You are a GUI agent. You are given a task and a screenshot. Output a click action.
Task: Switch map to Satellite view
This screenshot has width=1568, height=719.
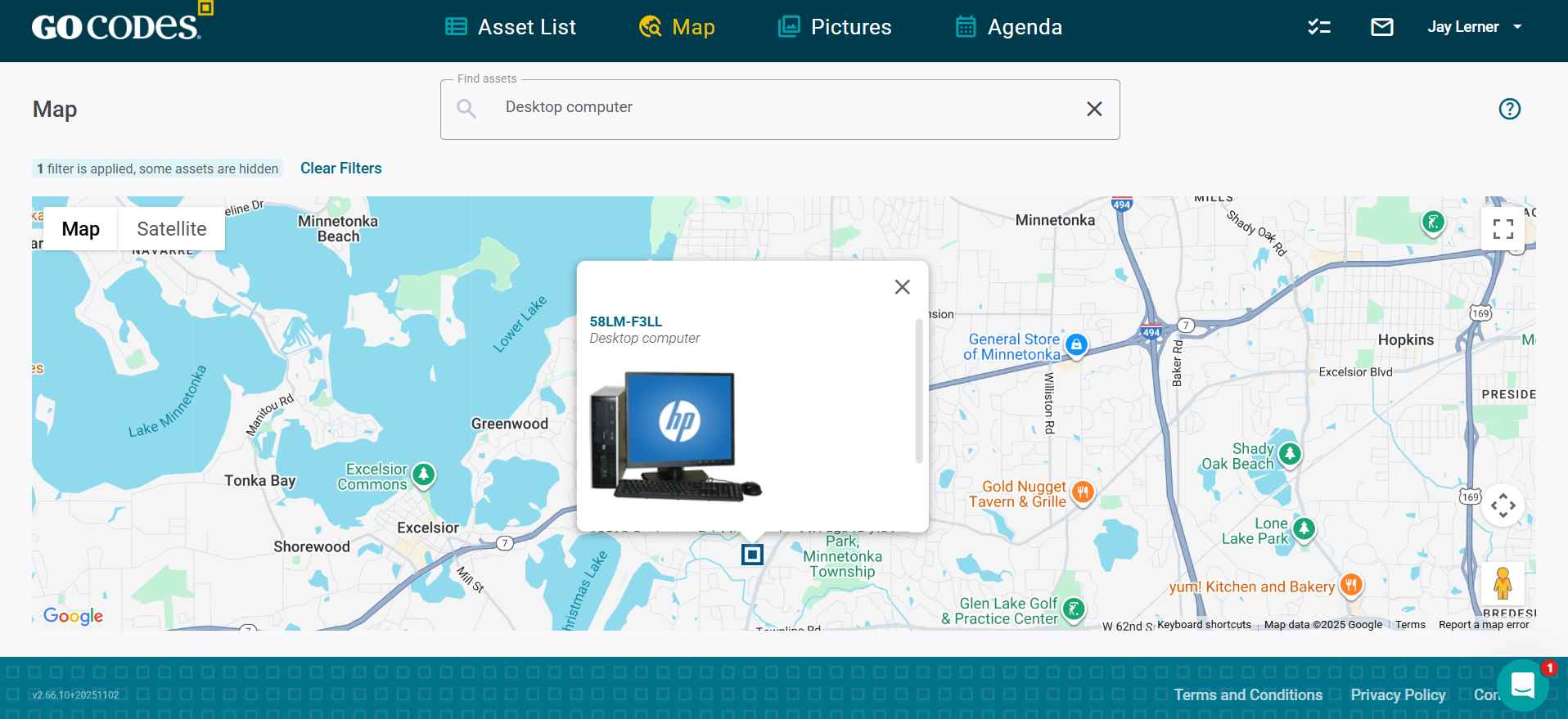click(x=171, y=229)
